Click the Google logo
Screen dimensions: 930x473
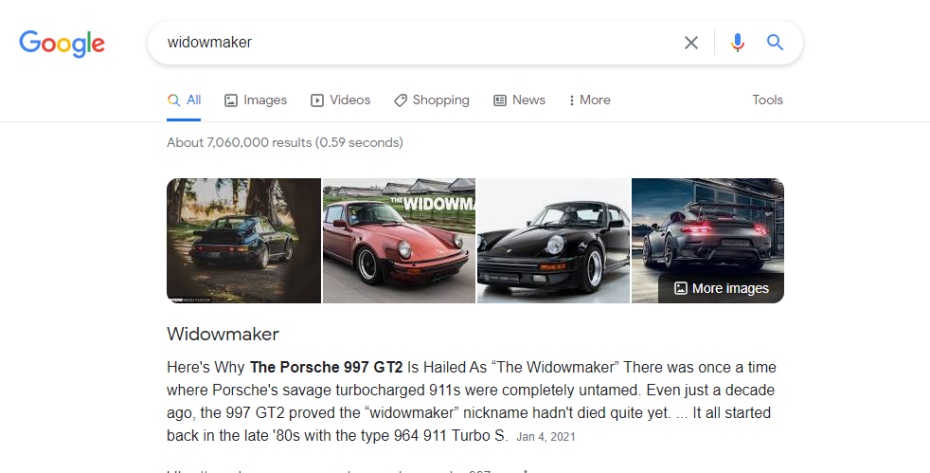(62, 43)
